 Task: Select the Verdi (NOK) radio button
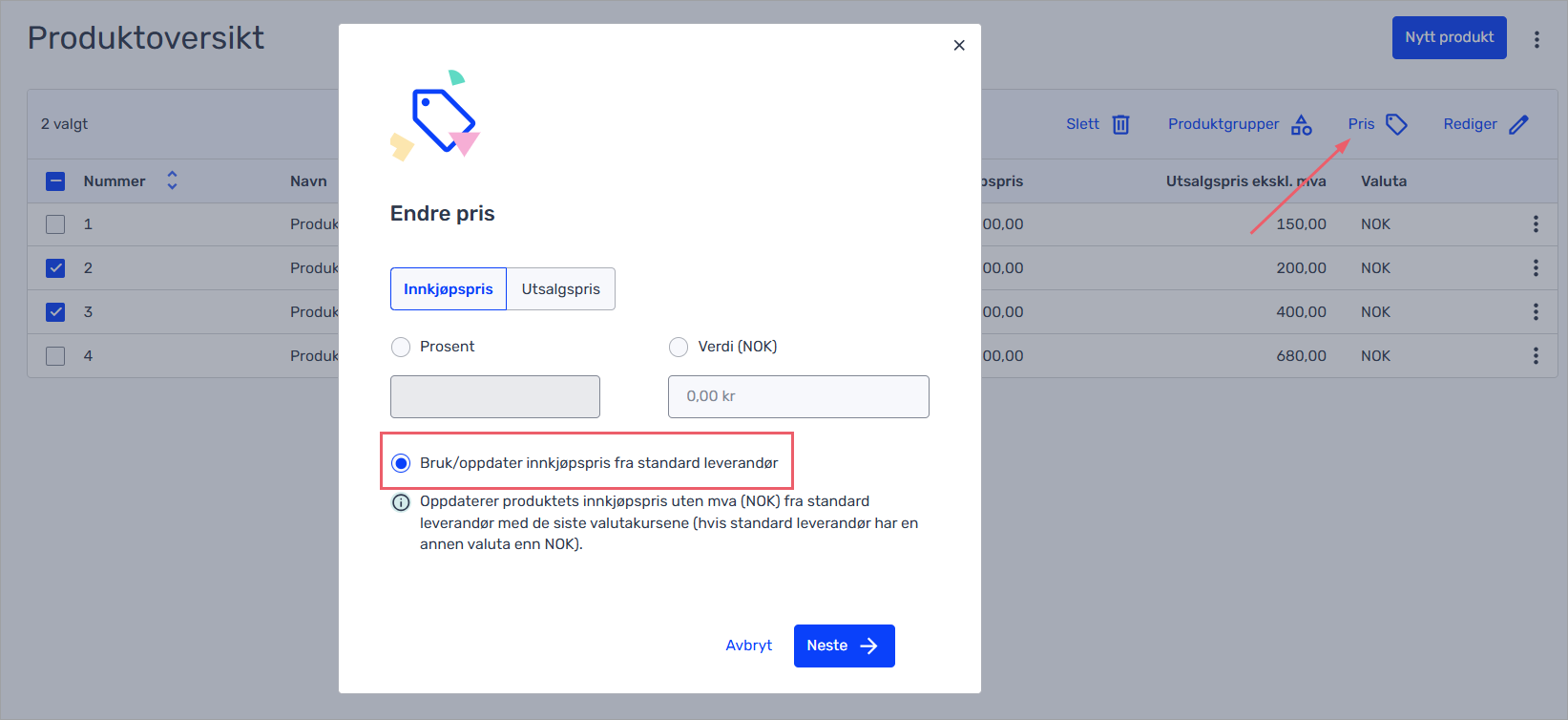[x=679, y=347]
